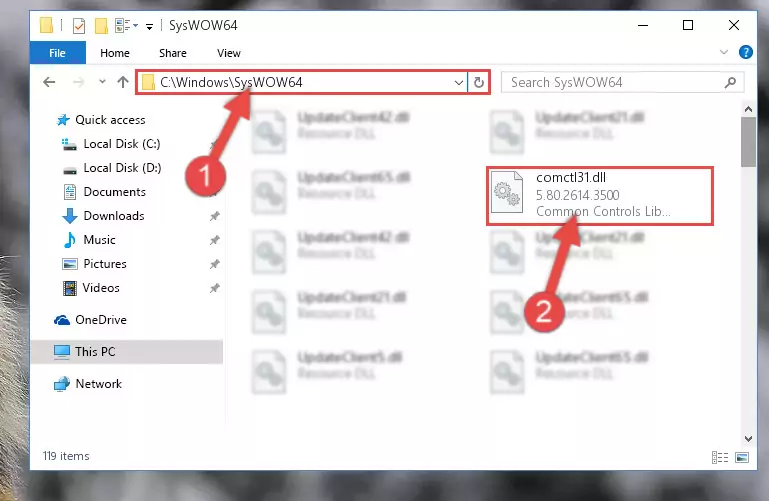This screenshot has height=501, width=769.
Task: Open the Customize Quick Access Toolbar dropdown arrow
Action: click(x=149, y=26)
